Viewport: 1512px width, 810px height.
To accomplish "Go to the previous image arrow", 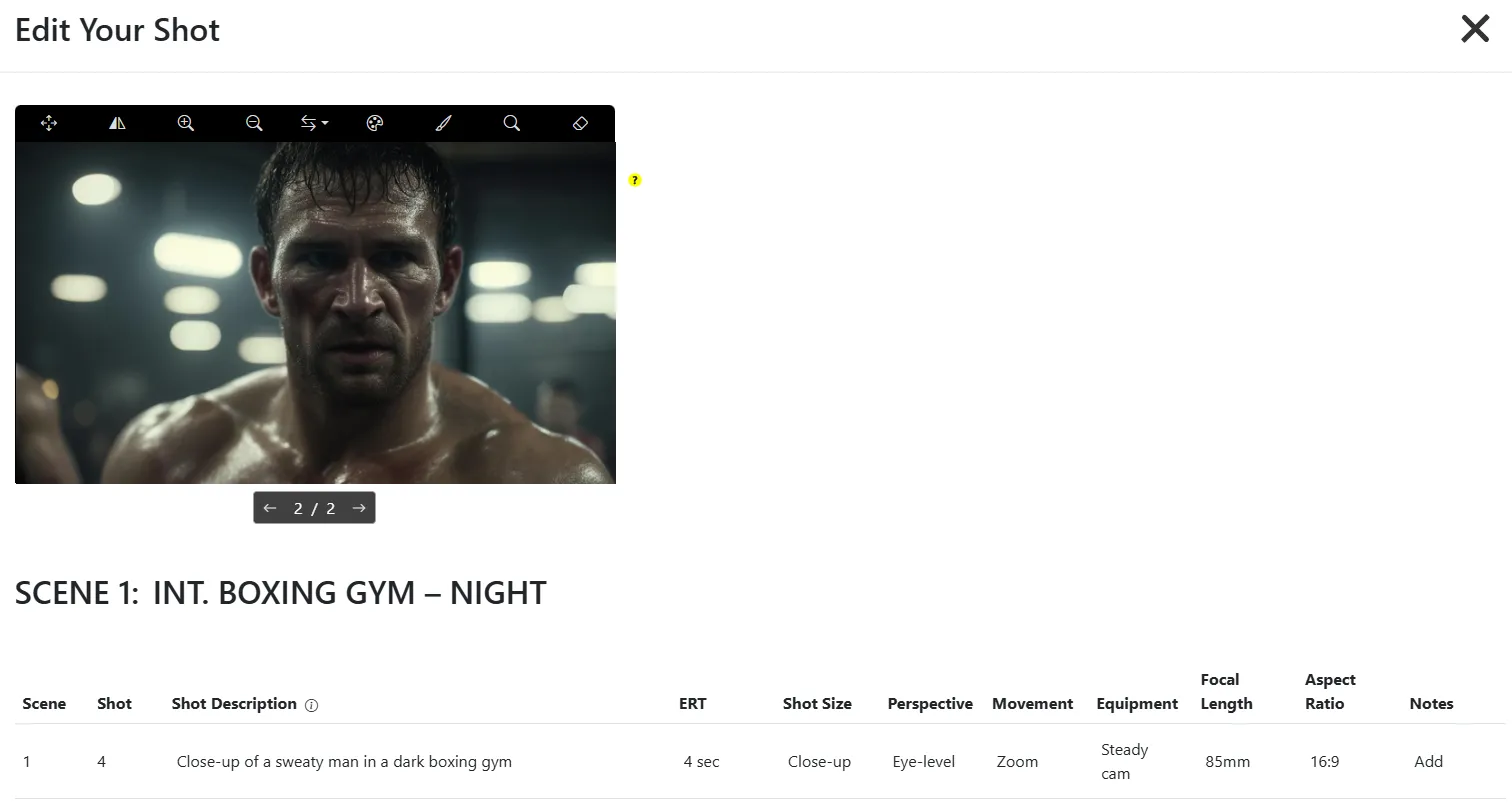I will click(x=270, y=508).
